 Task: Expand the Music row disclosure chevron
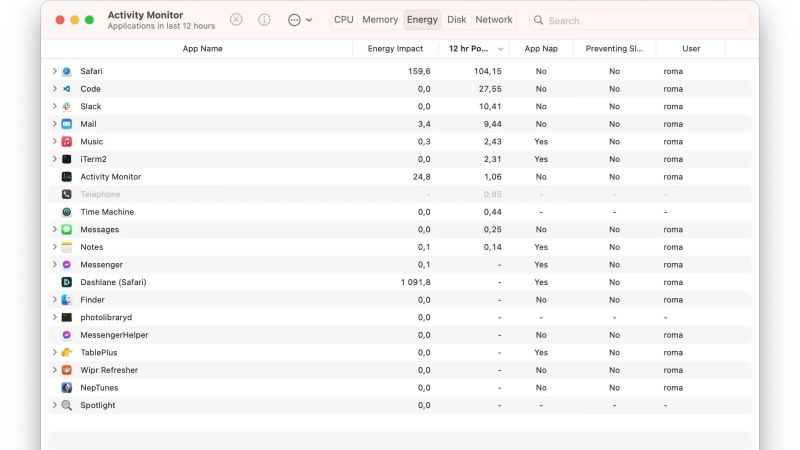tap(55, 141)
